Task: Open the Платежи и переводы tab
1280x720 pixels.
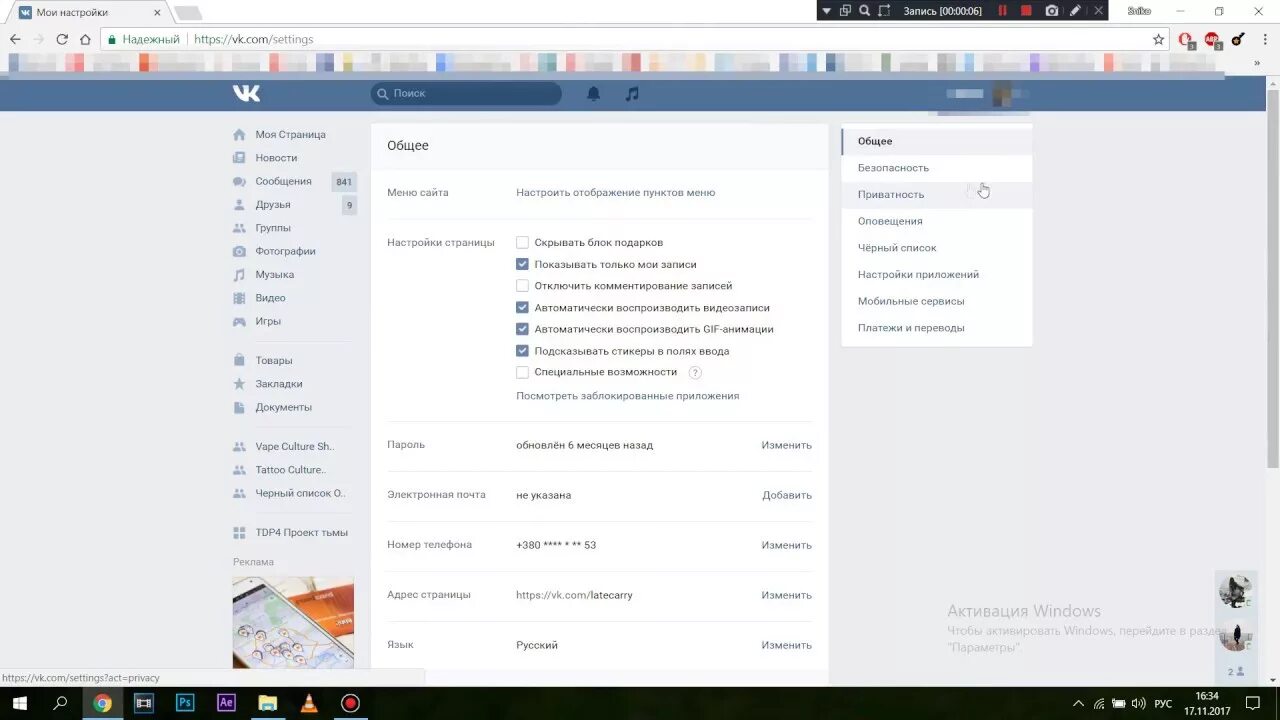Action: click(x=937, y=328)
